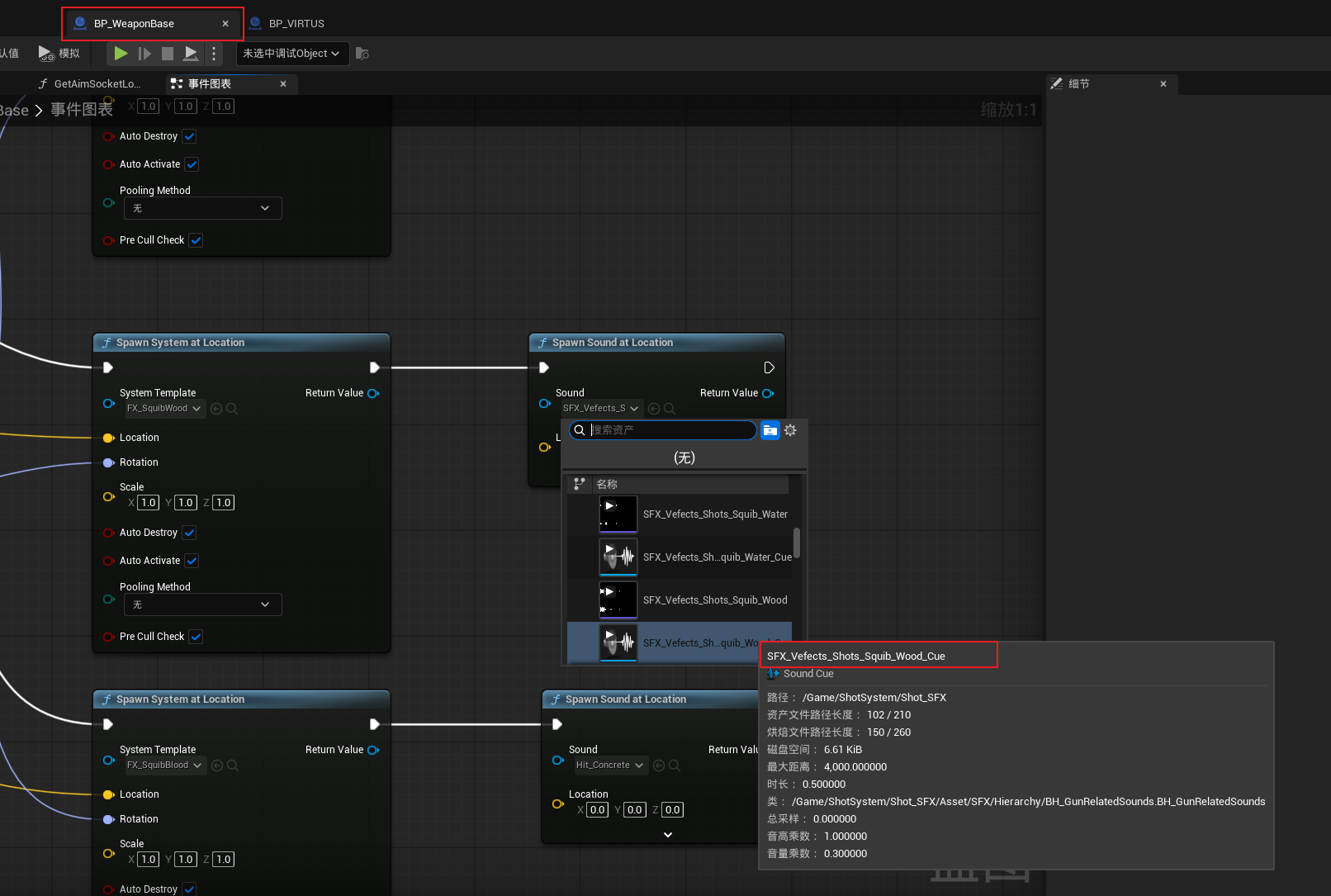
Task: Close the 事件图表 tab
Action: (283, 83)
